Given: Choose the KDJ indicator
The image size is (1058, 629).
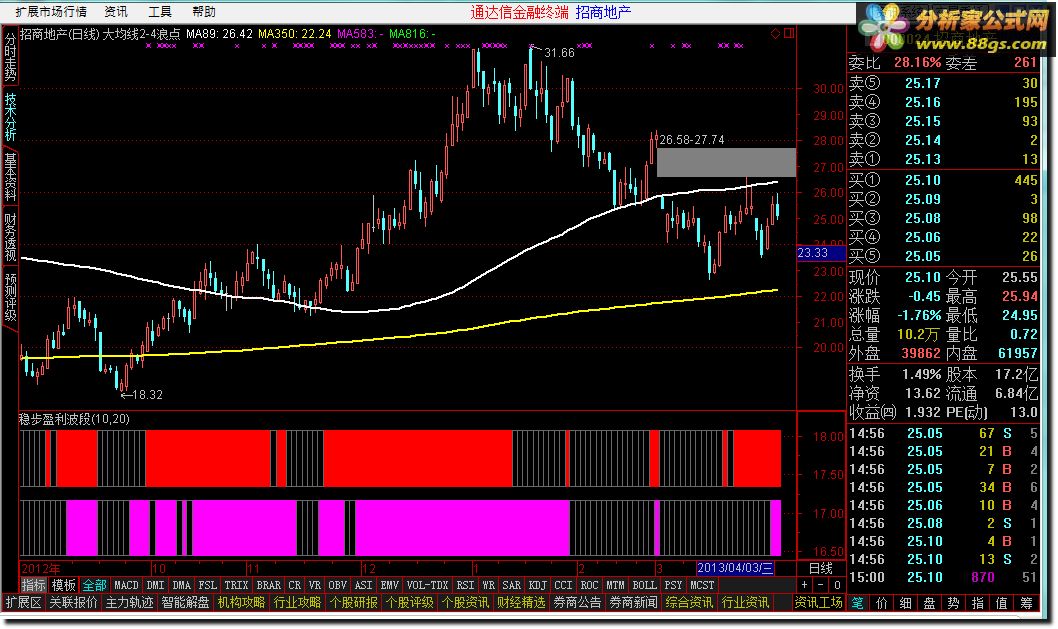Looking at the screenshot, I should click(538, 585).
